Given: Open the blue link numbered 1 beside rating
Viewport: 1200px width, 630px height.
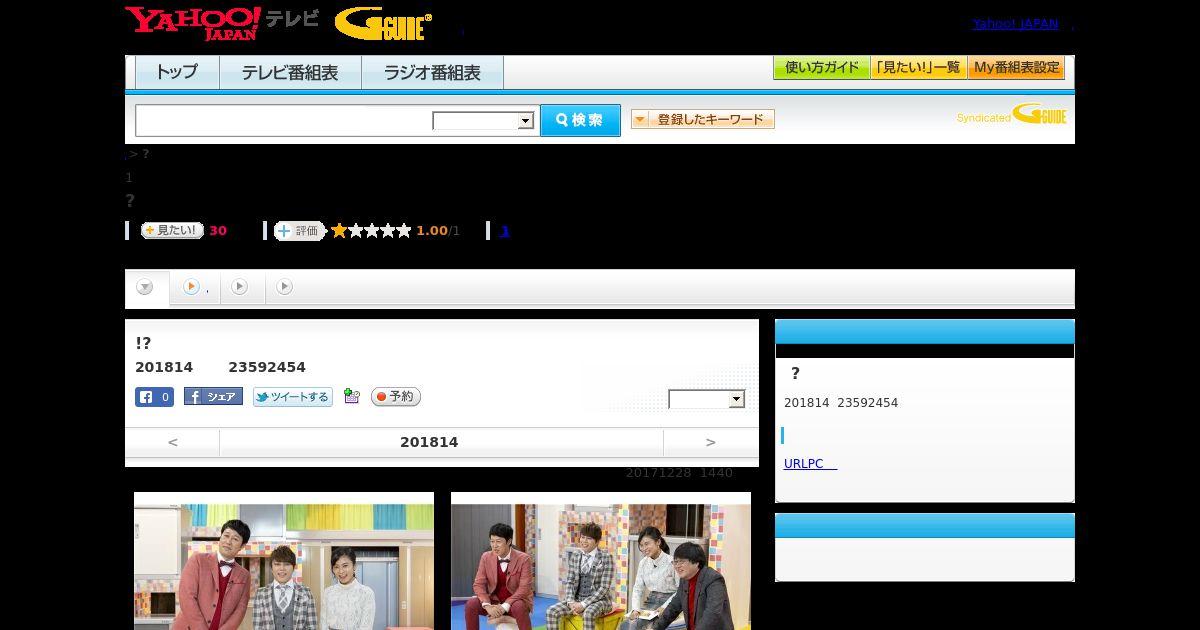Looking at the screenshot, I should [505, 231].
